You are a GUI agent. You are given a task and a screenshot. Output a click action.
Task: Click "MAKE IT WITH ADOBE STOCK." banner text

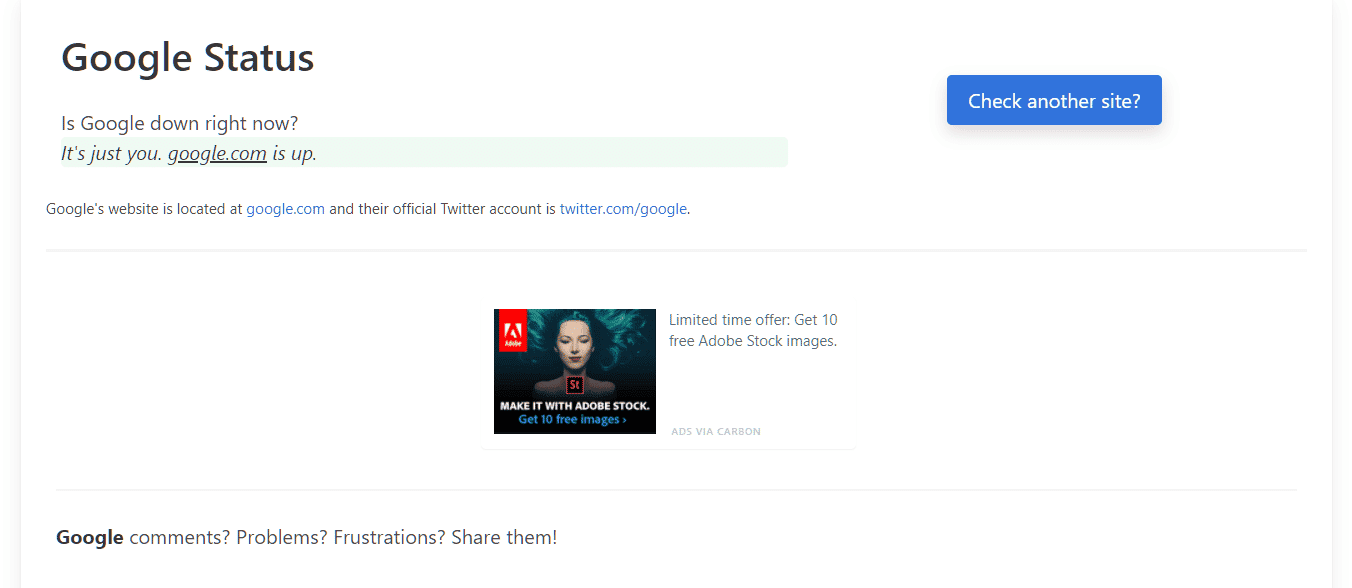(x=575, y=406)
